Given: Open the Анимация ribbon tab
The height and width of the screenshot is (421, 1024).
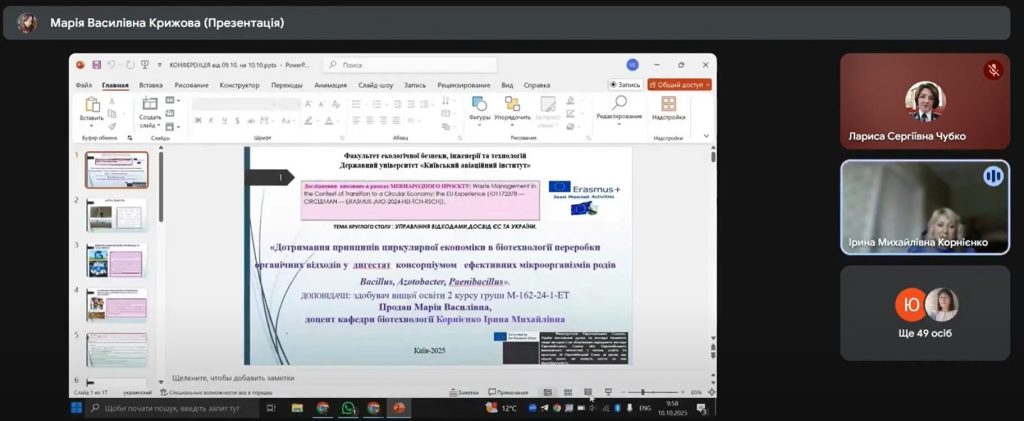Looking at the screenshot, I should [330, 85].
